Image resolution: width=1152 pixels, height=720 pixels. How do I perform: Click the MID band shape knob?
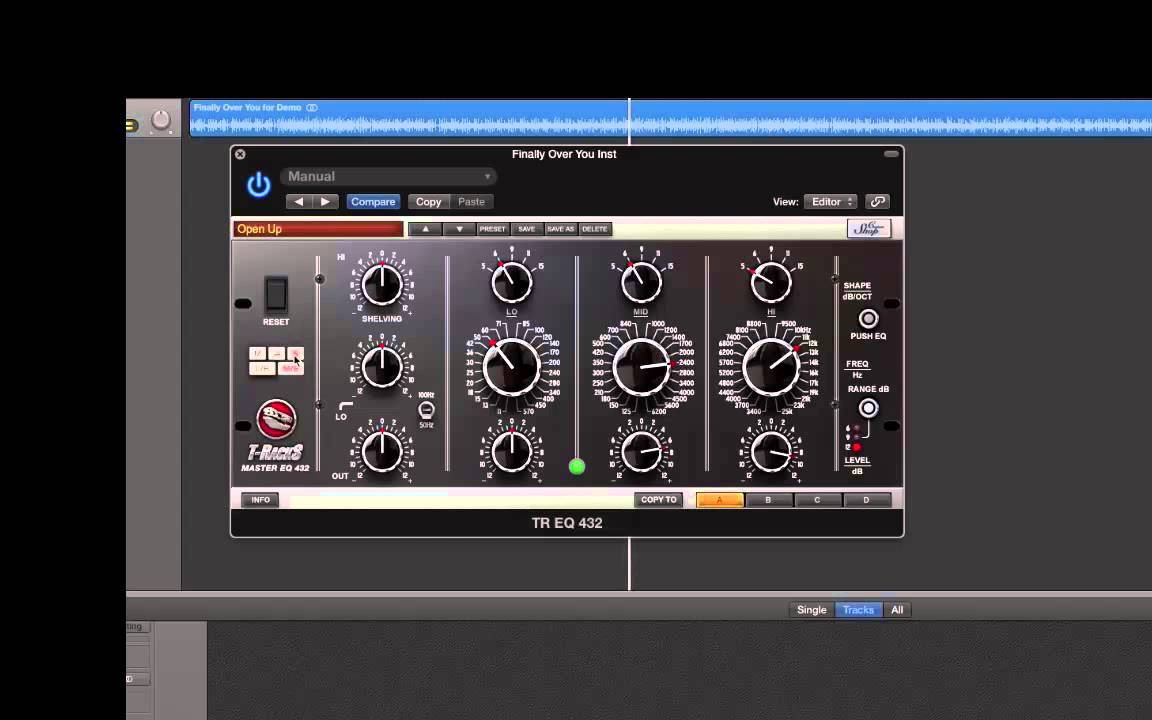(641, 281)
